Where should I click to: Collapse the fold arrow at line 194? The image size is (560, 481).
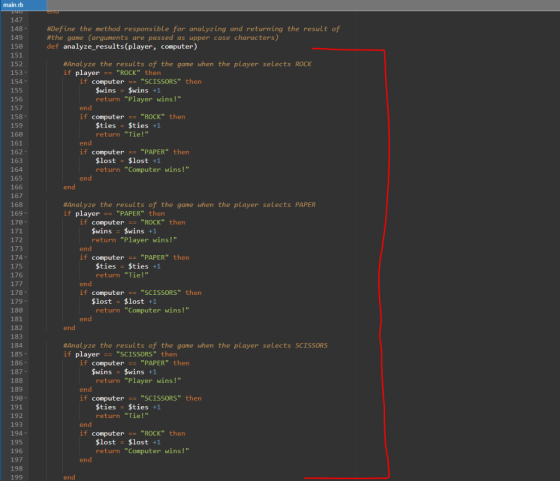[26, 433]
